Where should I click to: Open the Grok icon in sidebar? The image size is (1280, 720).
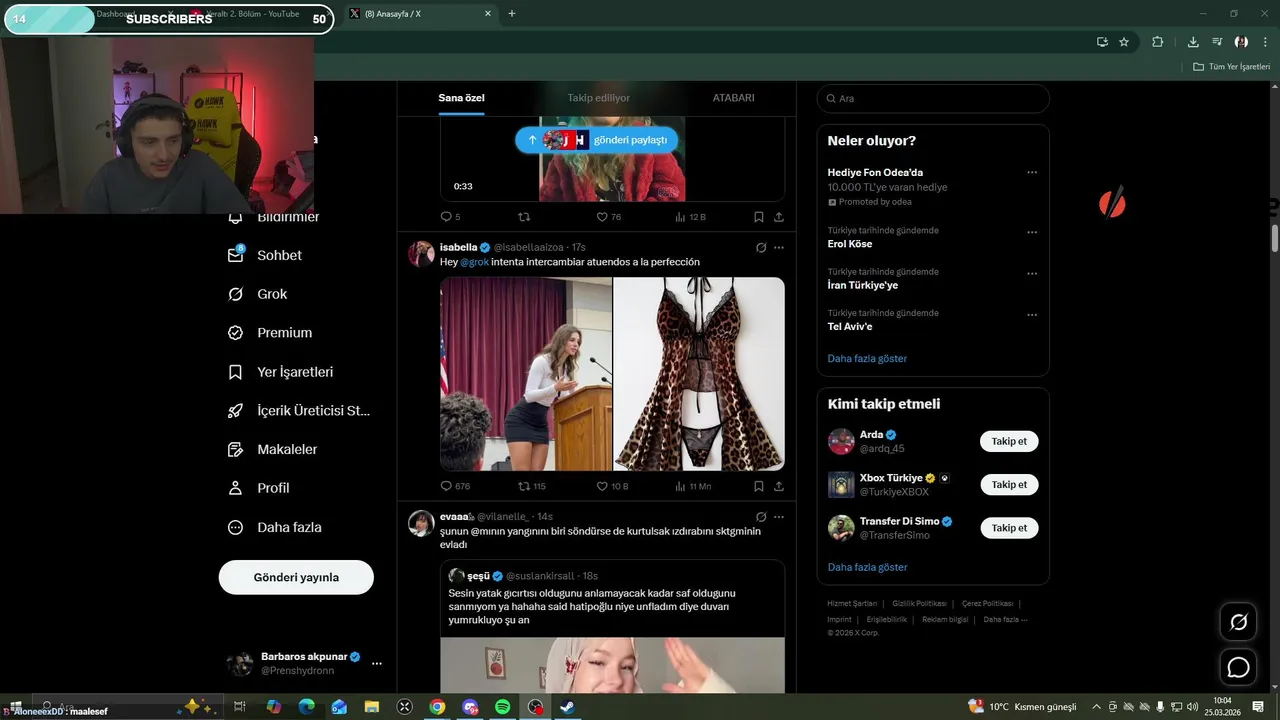[x=236, y=294]
